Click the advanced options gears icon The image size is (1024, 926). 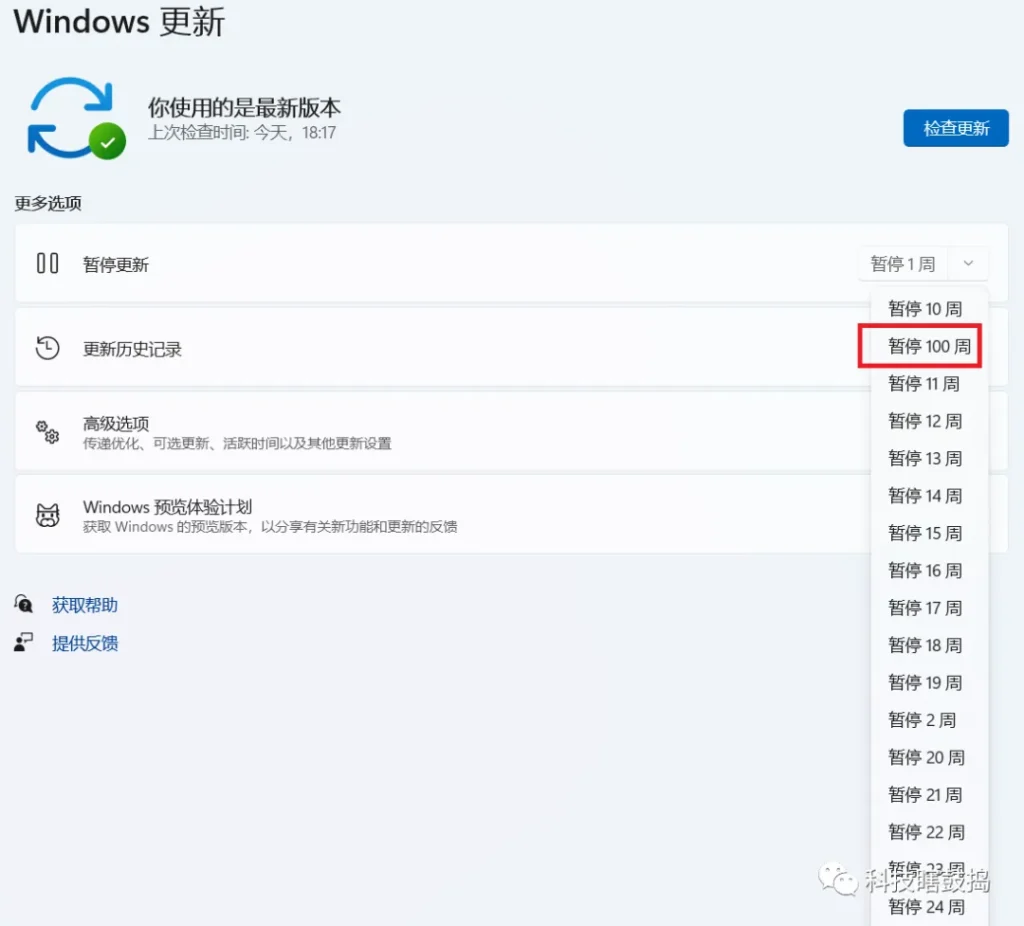(x=48, y=432)
